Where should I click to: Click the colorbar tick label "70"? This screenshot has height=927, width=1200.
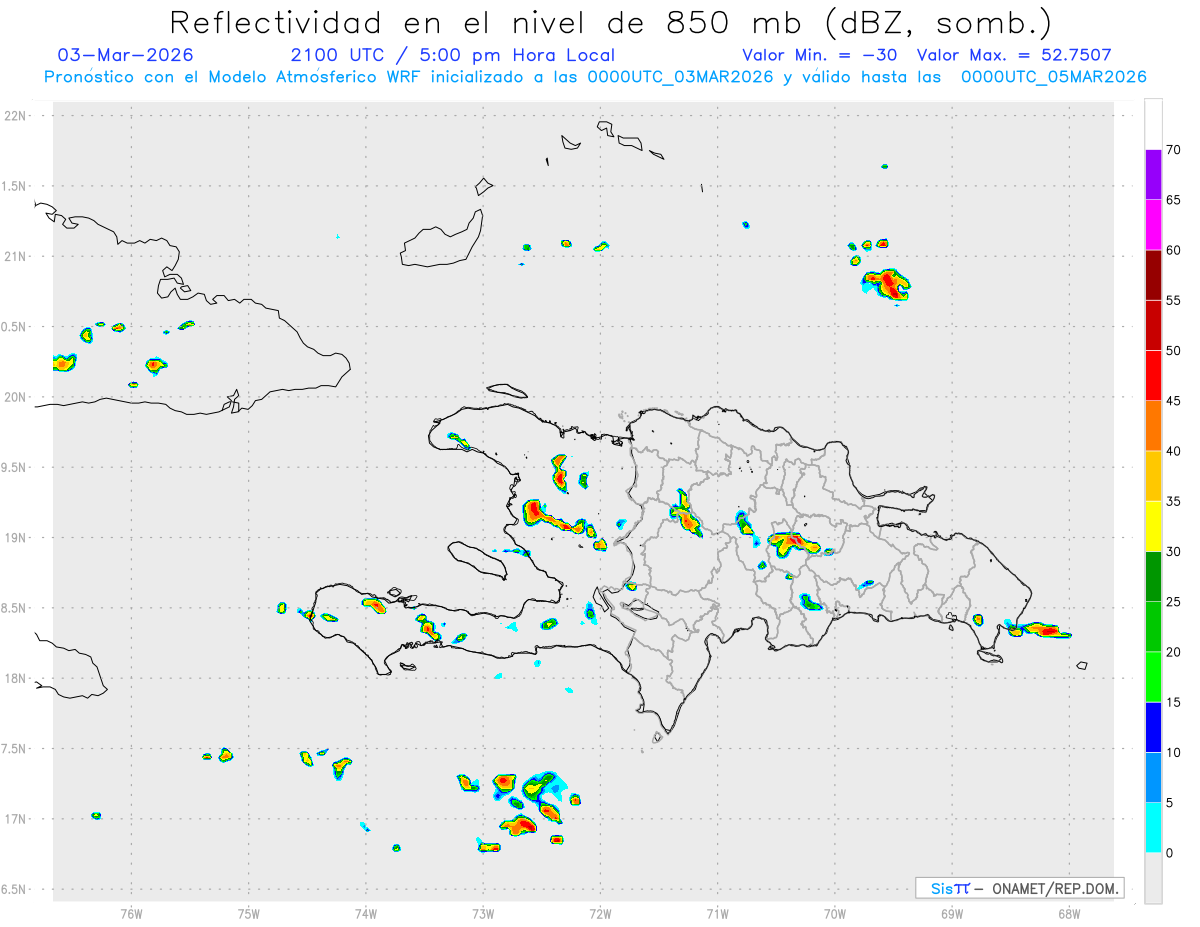pyautogui.click(x=1173, y=150)
